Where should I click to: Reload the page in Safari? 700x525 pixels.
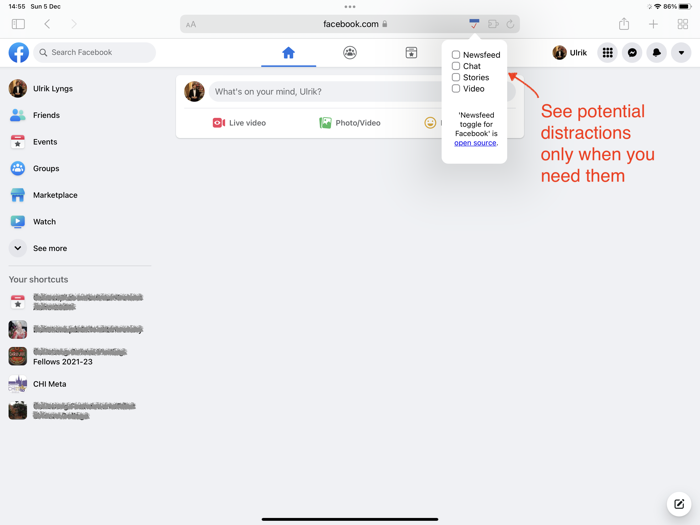click(x=510, y=24)
